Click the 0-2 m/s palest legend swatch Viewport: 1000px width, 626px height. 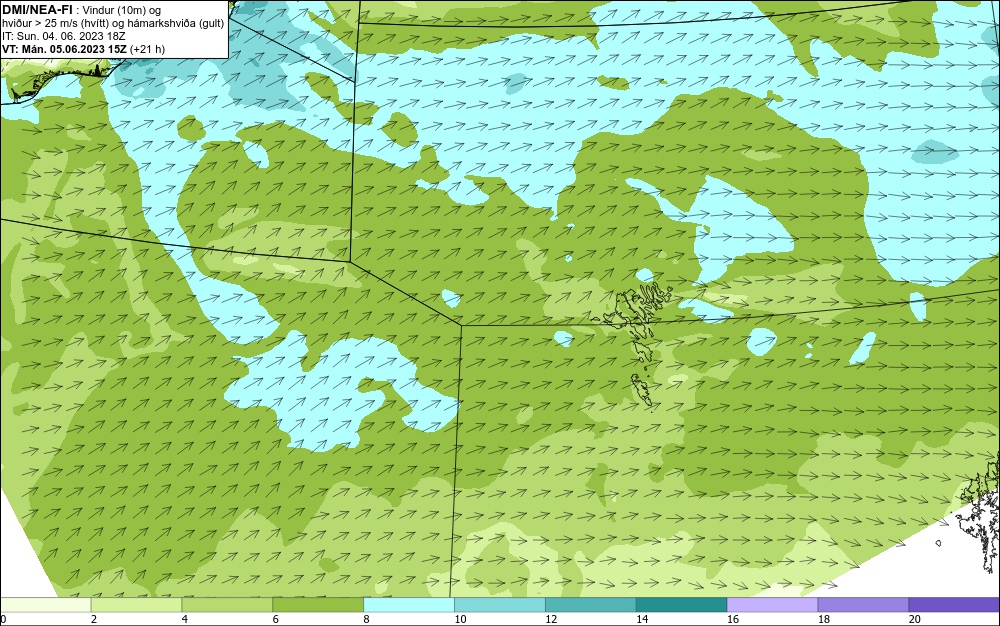pos(45,605)
